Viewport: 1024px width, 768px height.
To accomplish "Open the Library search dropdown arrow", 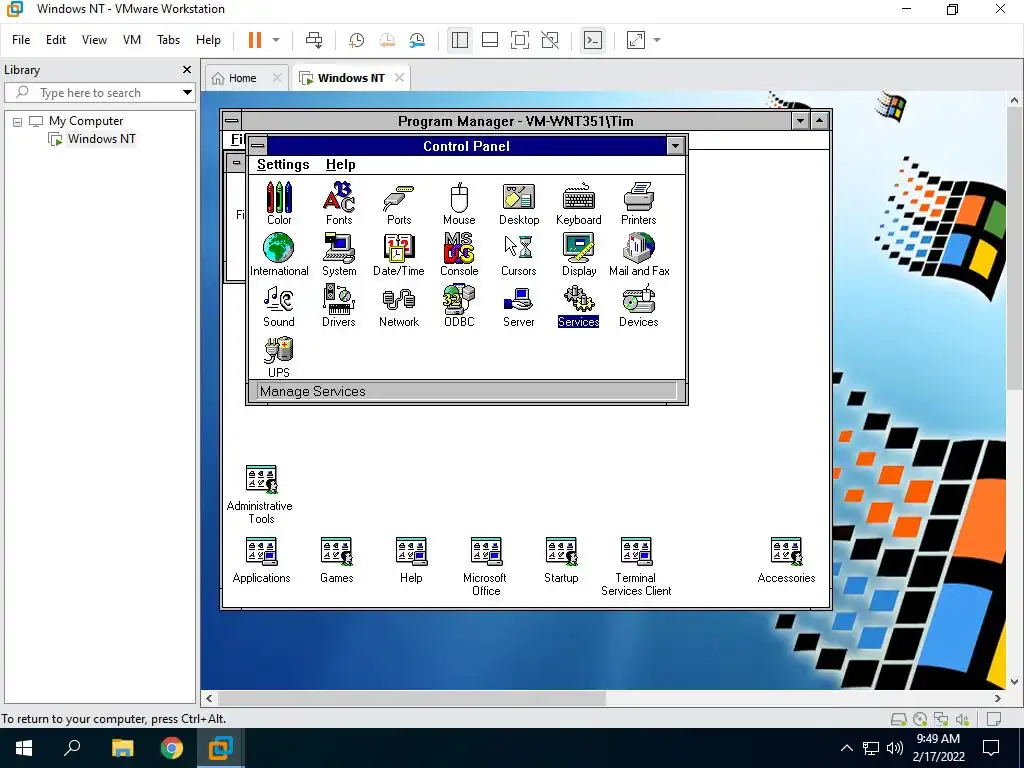I will point(187,93).
